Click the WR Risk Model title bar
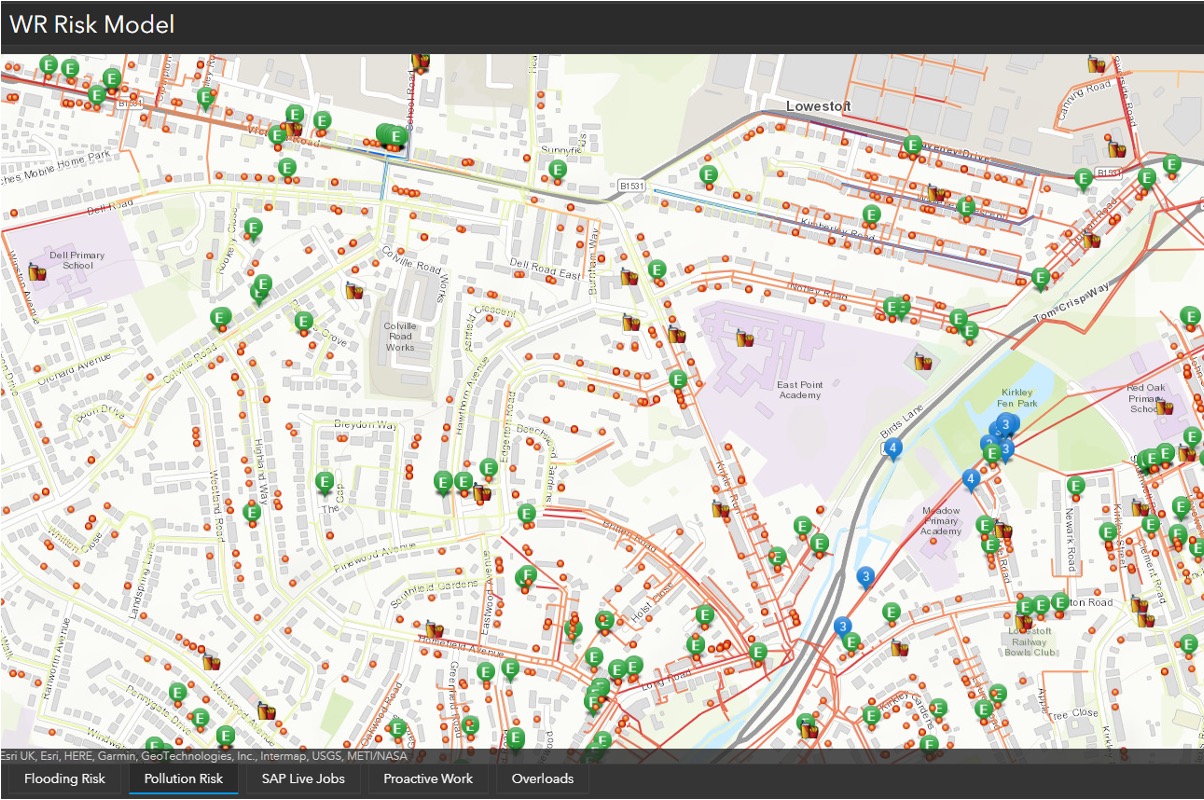 (89, 24)
